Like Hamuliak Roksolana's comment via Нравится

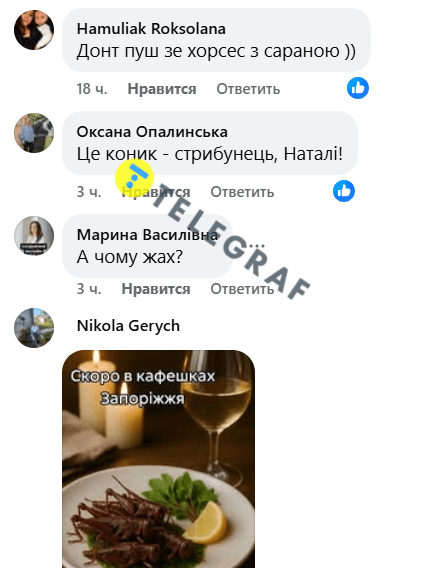coord(162,89)
